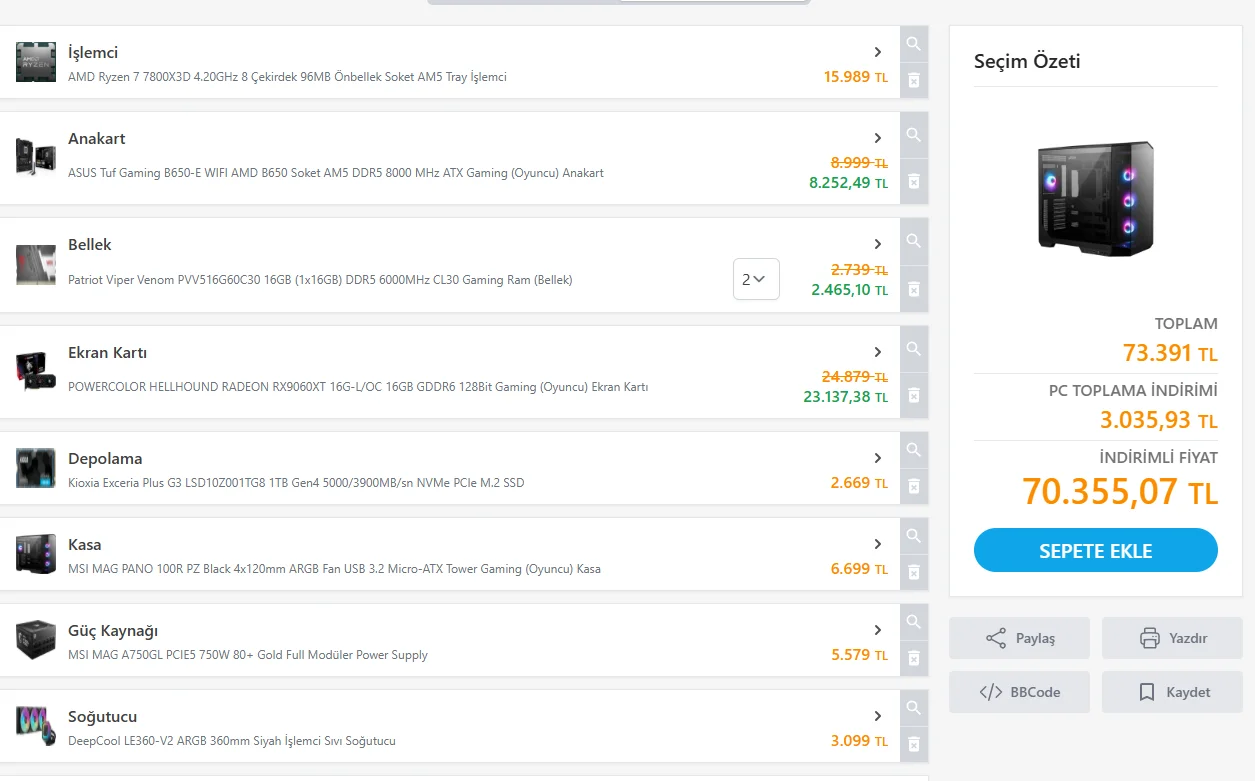Click the ASUS Tuf Gaming B650-E product name

click(x=336, y=173)
